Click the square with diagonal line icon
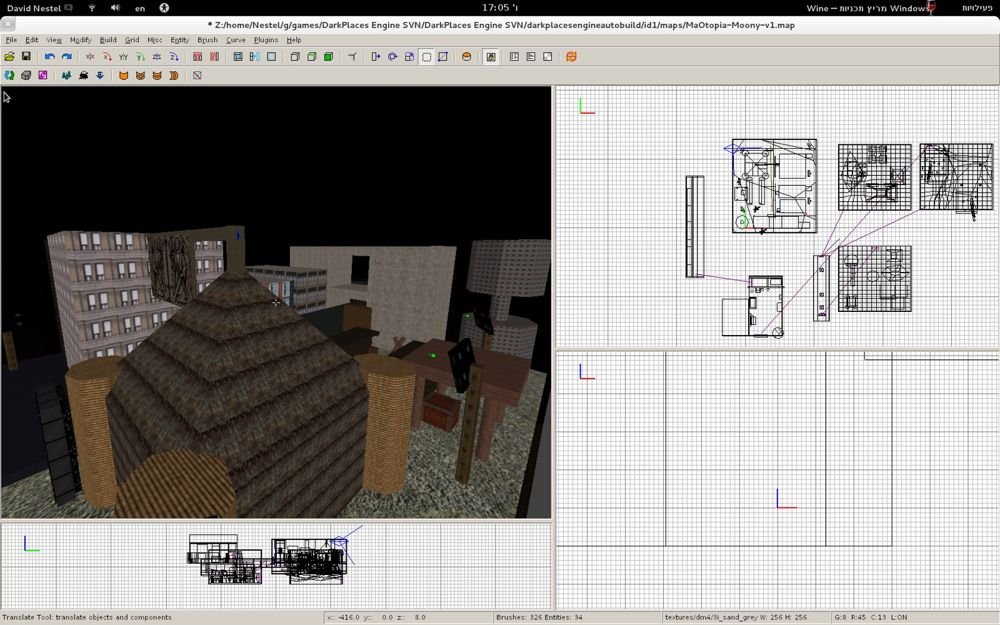 197,75
